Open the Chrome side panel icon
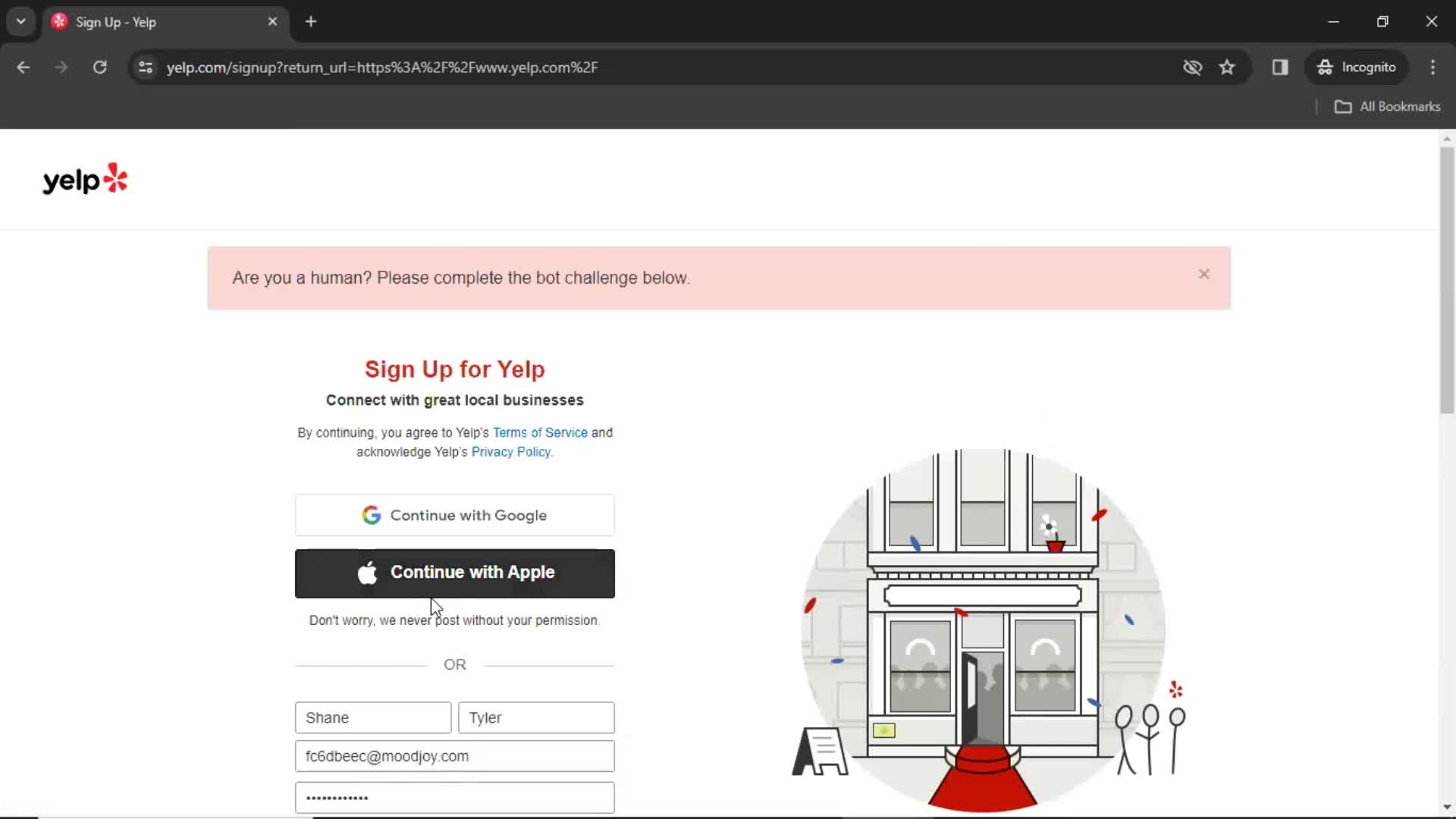1456x819 pixels. (x=1280, y=67)
